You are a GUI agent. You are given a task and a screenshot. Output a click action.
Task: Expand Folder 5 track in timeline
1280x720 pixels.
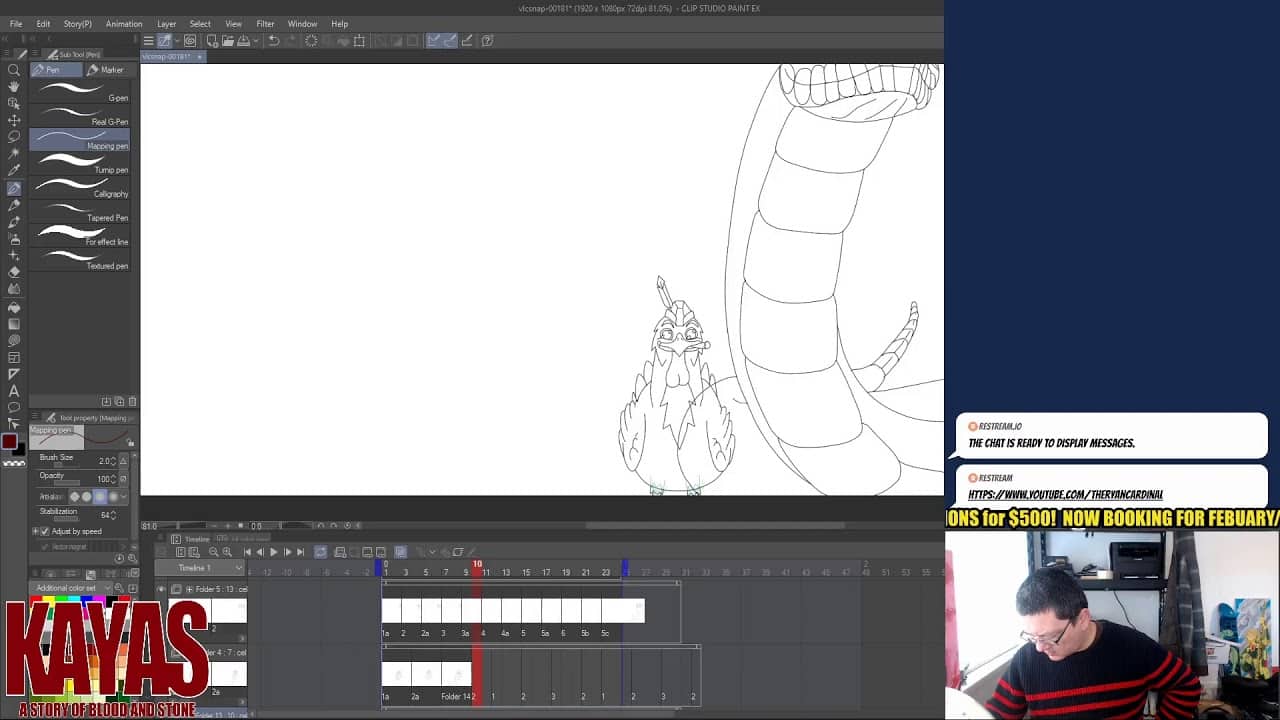click(x=189, y=590)
